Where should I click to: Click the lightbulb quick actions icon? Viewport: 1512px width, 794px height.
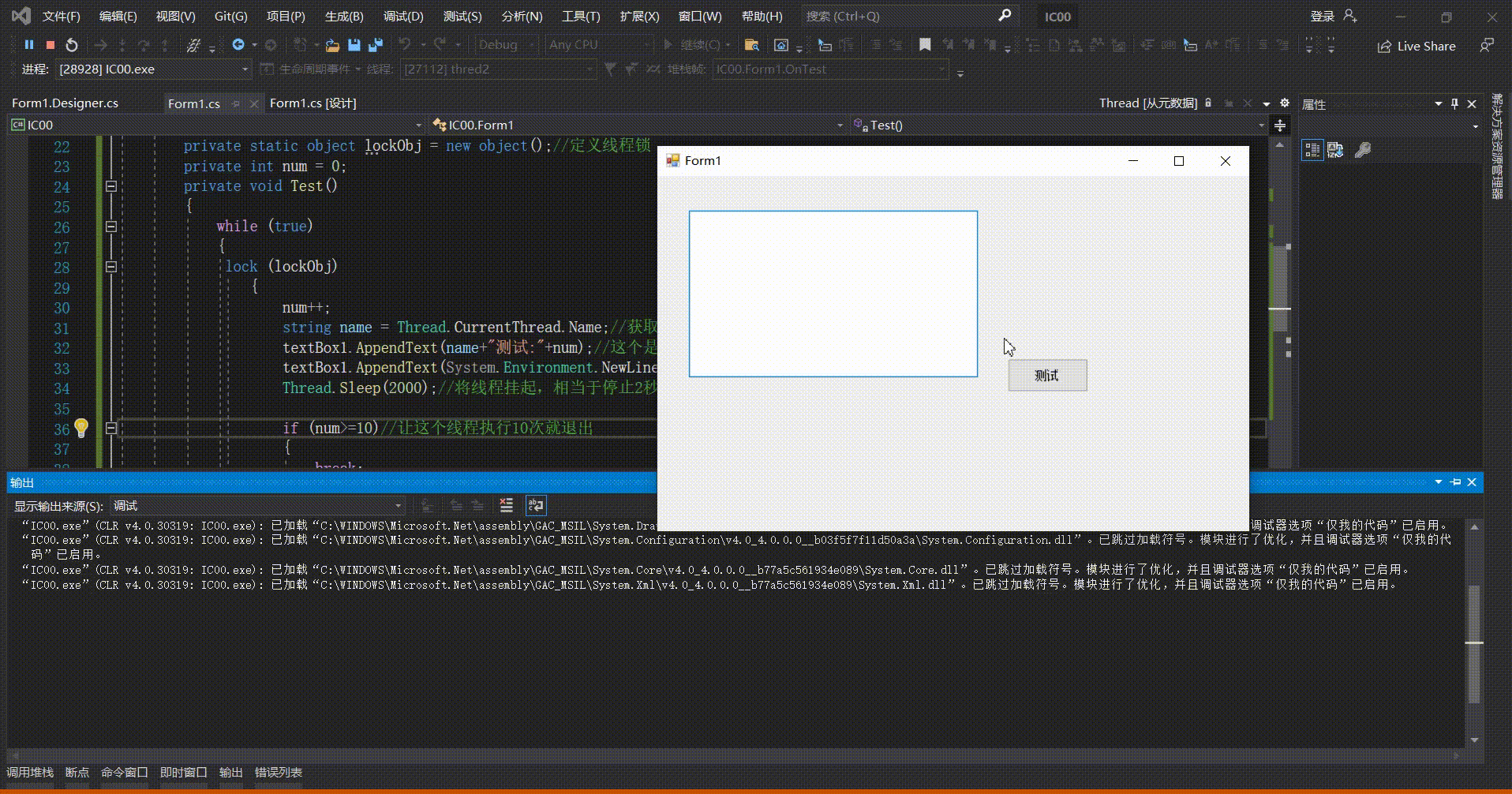[x=81, y=428]
